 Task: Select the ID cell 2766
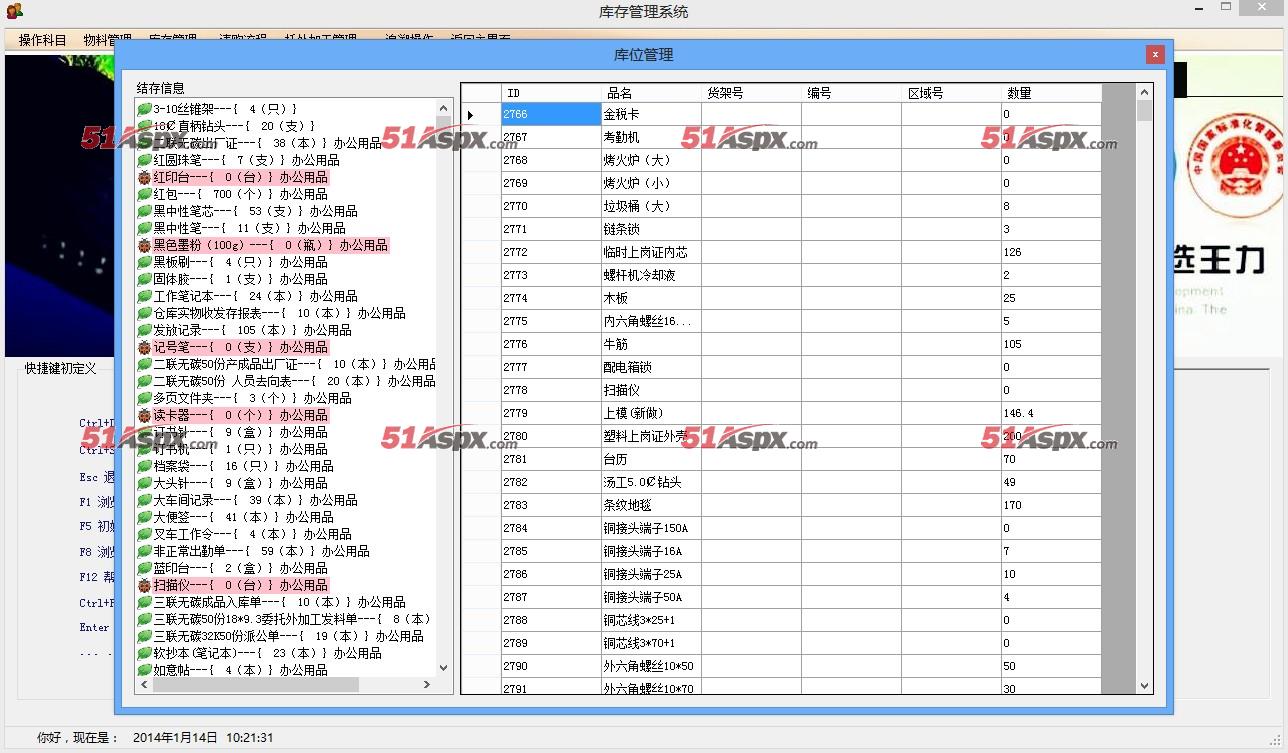click(x=551, y=114)
